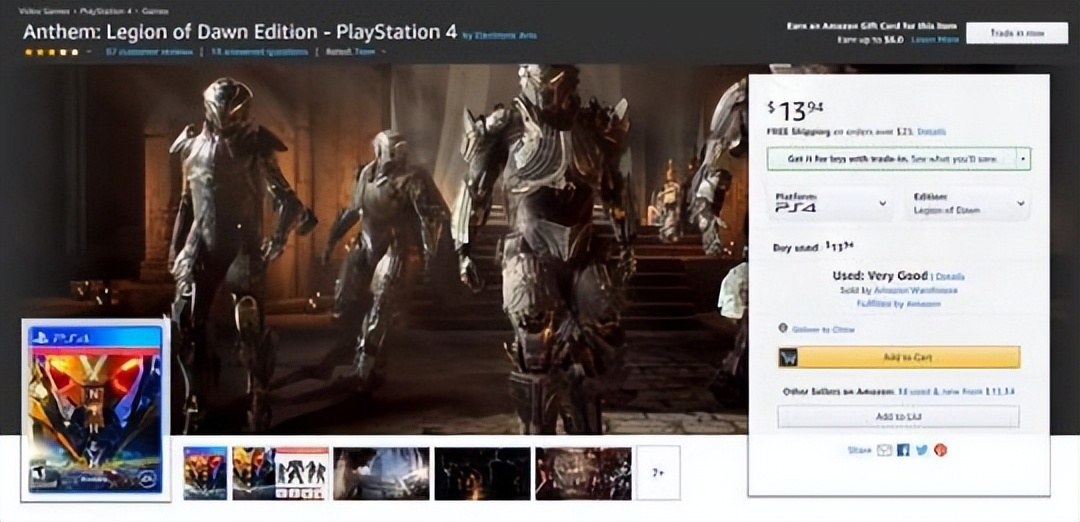
Task: Open the Edition Legion of Dawn dropdown
Action: coord(967,203)
